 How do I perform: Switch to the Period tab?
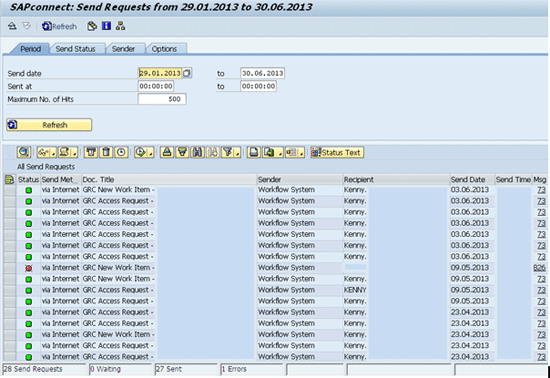(x=30, y=49)
